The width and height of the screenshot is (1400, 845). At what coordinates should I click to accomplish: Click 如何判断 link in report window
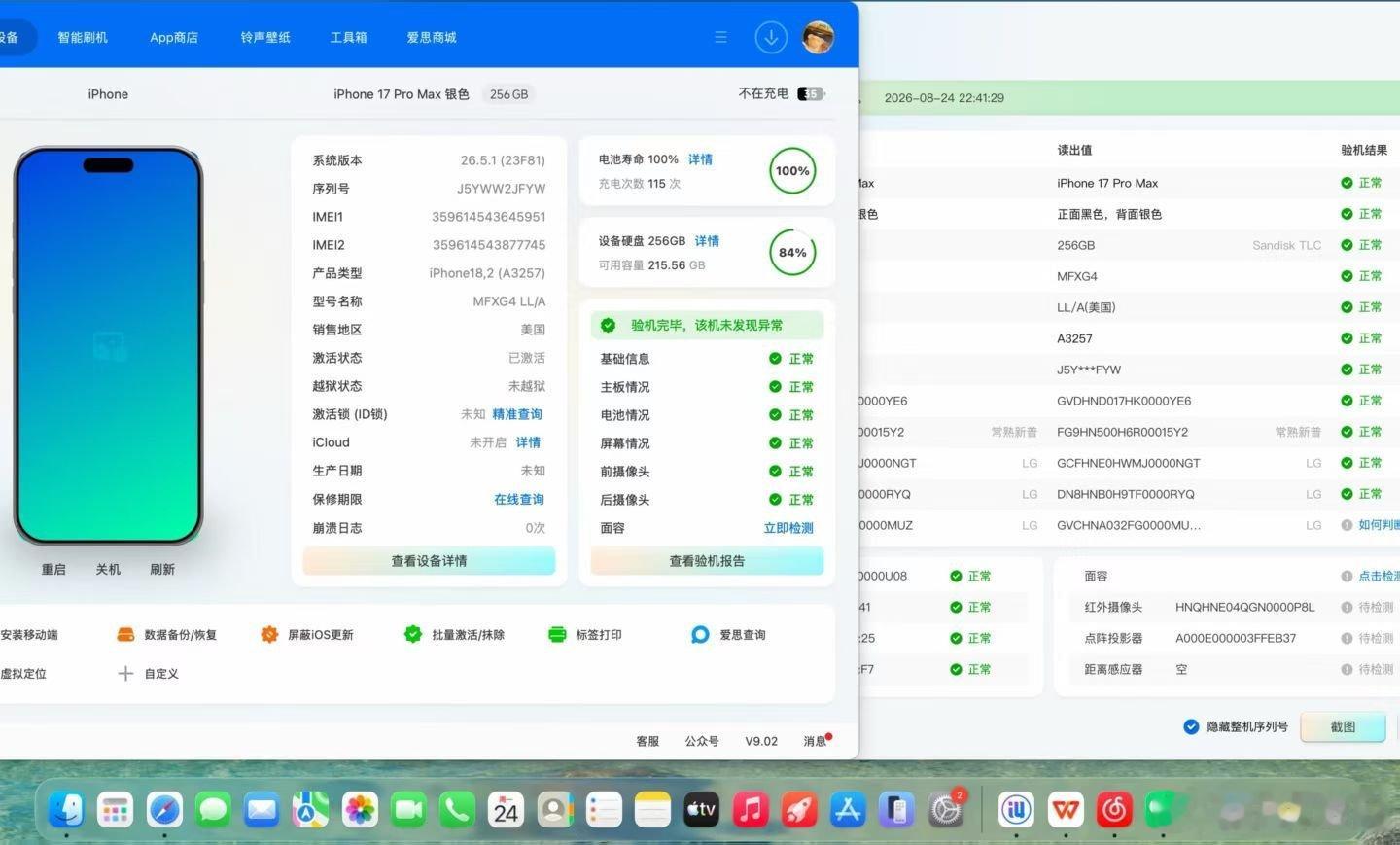pos(1379,525)
